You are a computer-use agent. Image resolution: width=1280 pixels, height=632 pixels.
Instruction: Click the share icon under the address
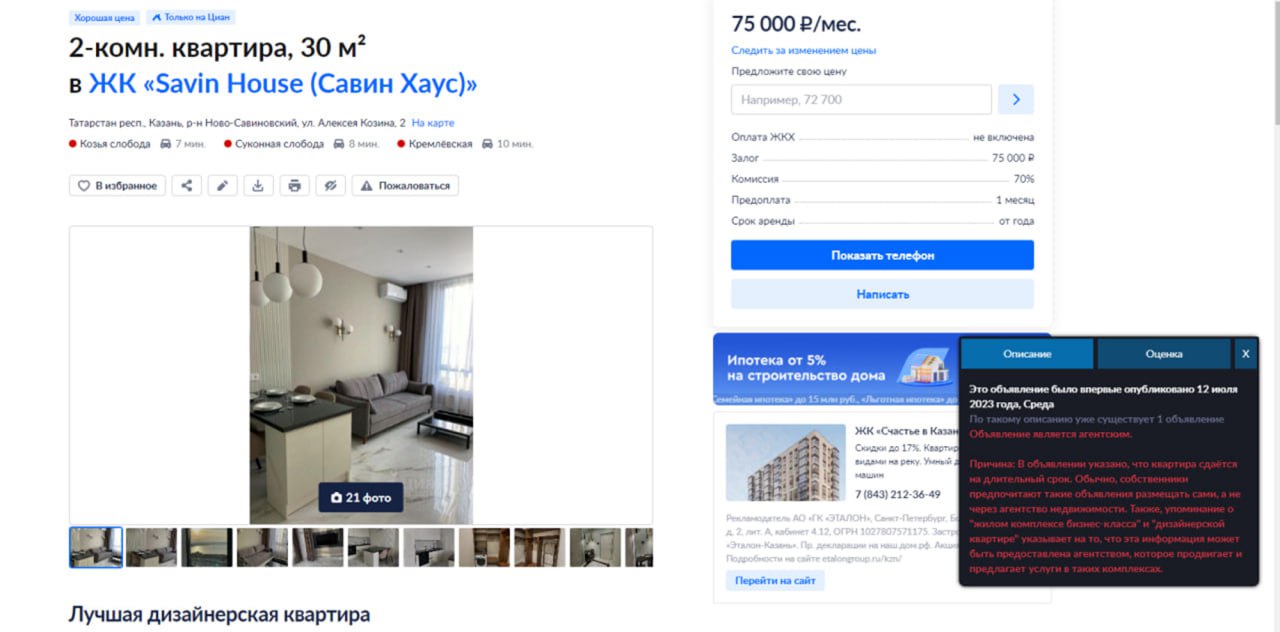coord(186,185)
